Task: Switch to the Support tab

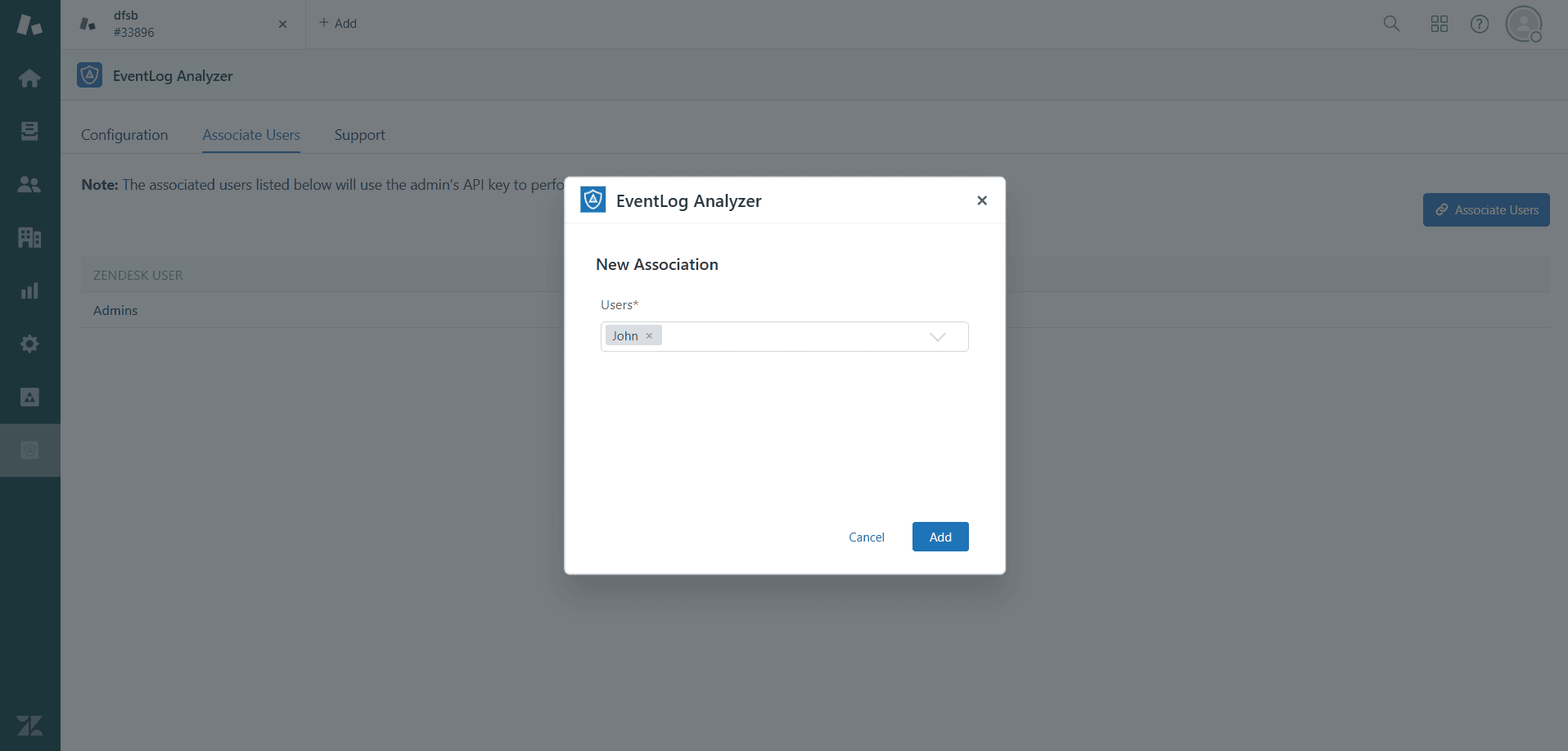Action: pos(359,135)
